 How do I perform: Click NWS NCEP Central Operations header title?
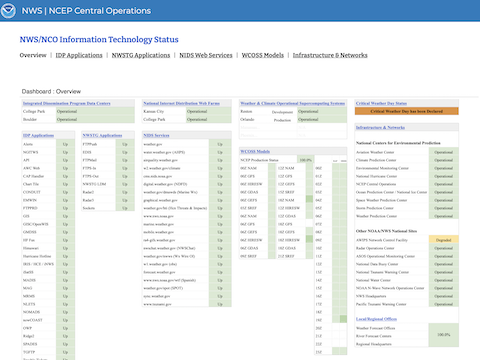pyautogui.click(x=86, y=11)
